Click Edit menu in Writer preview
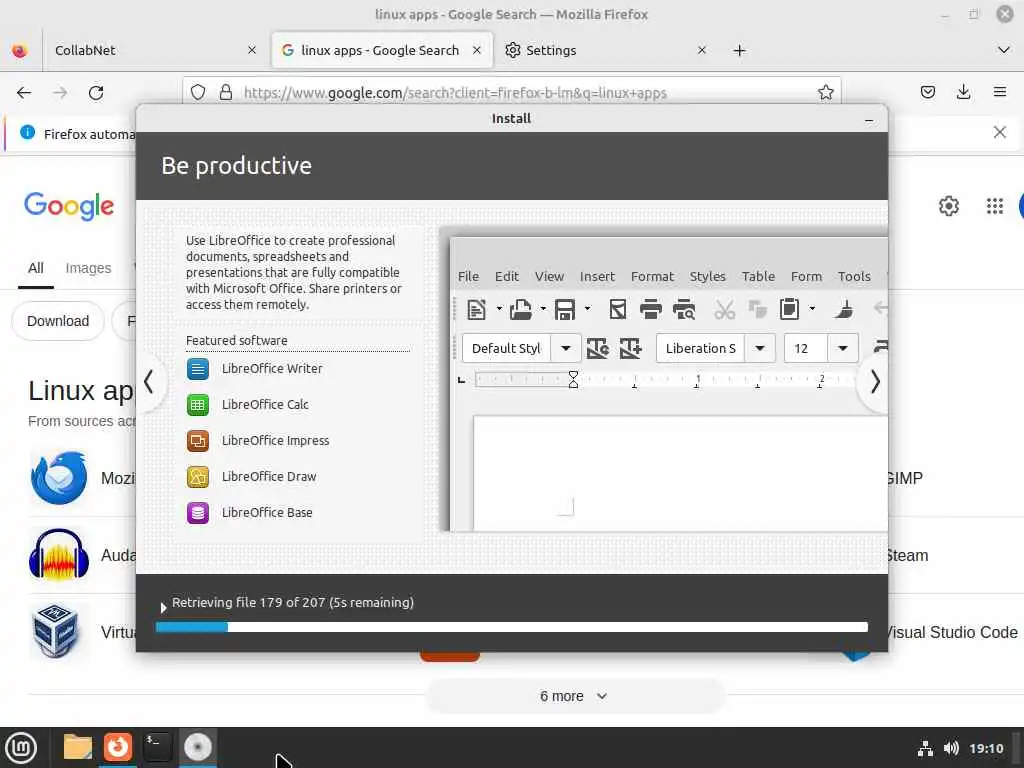 click(x=507, y=276)
